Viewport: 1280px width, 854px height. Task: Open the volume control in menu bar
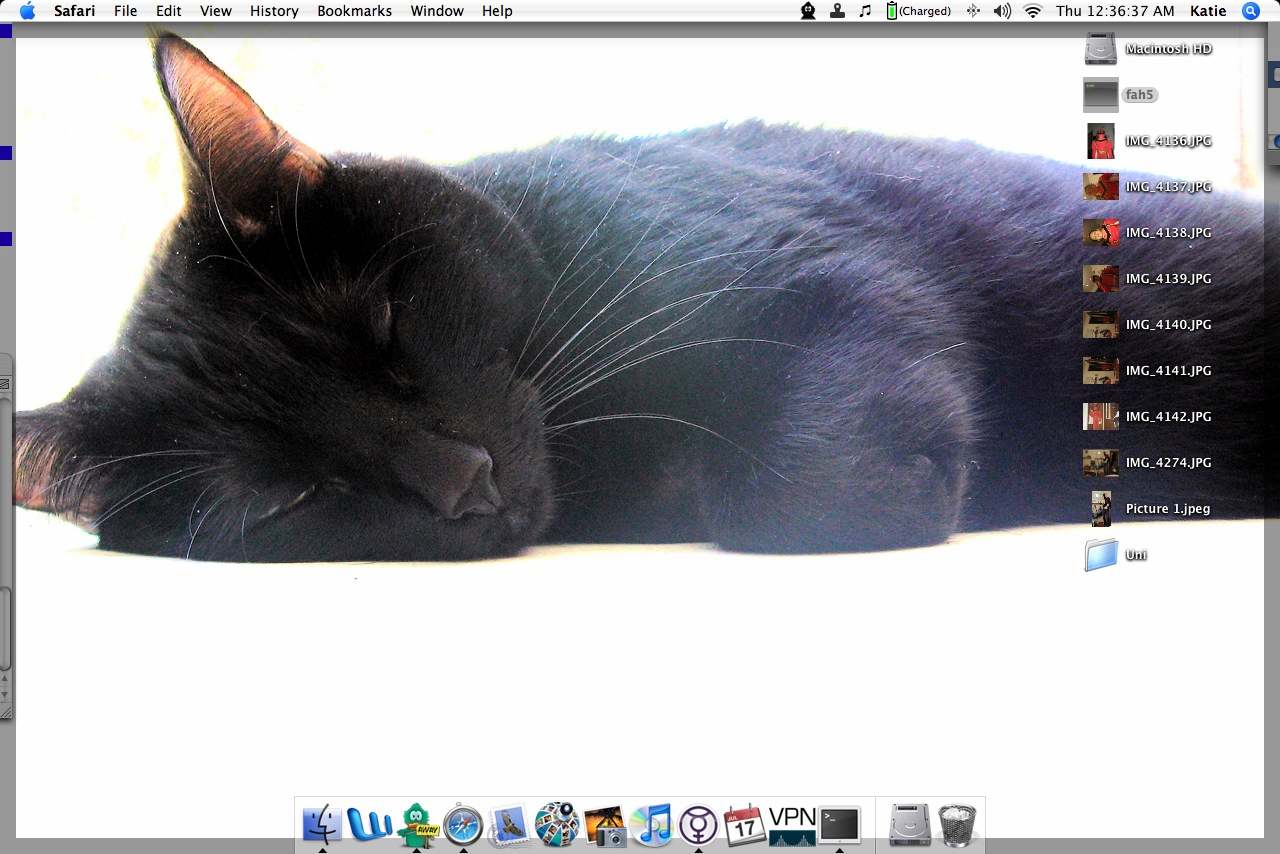(1002, 11)
